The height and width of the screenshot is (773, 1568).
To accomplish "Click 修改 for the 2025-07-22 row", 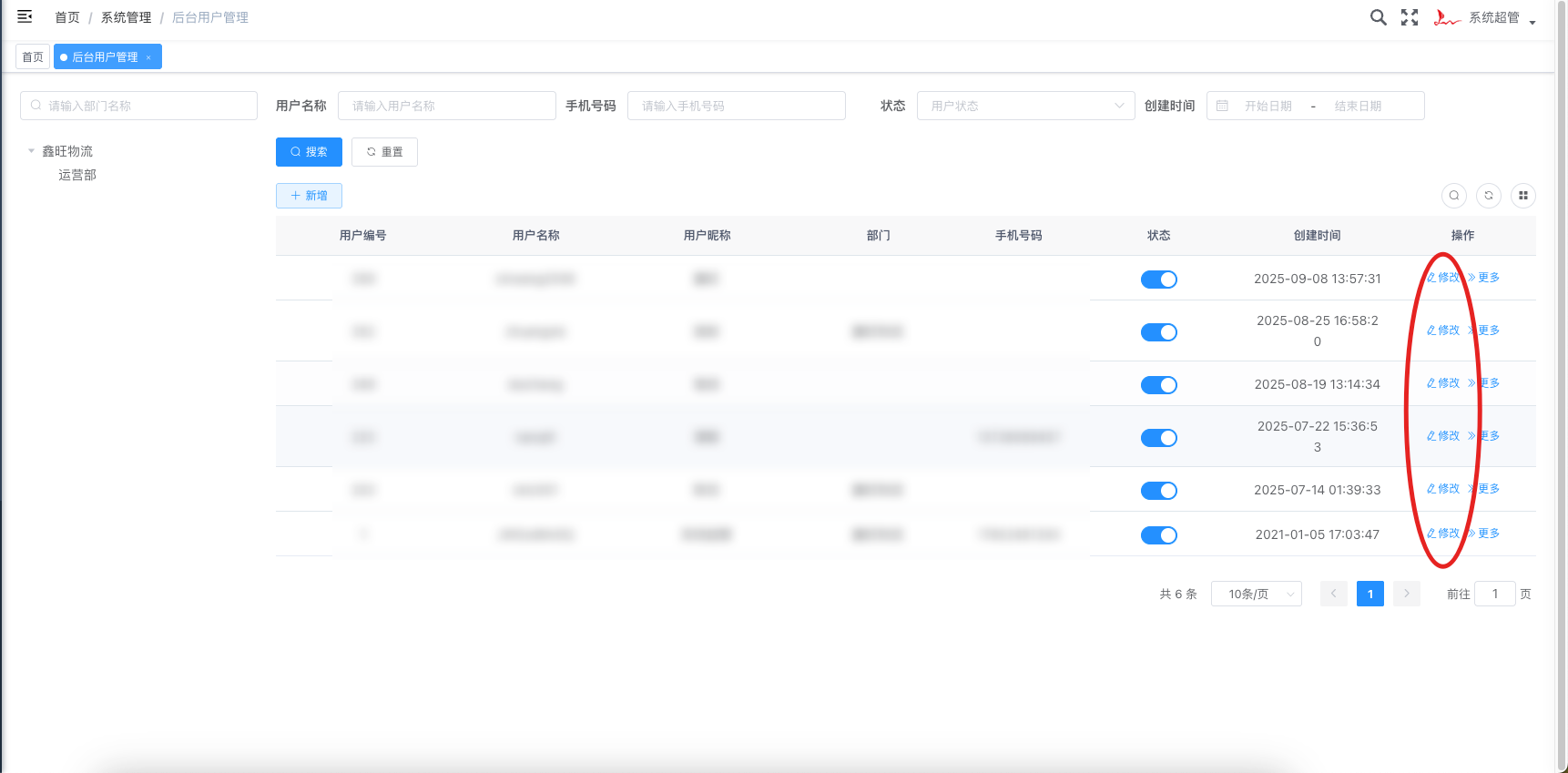I will tap(1443, 436).
